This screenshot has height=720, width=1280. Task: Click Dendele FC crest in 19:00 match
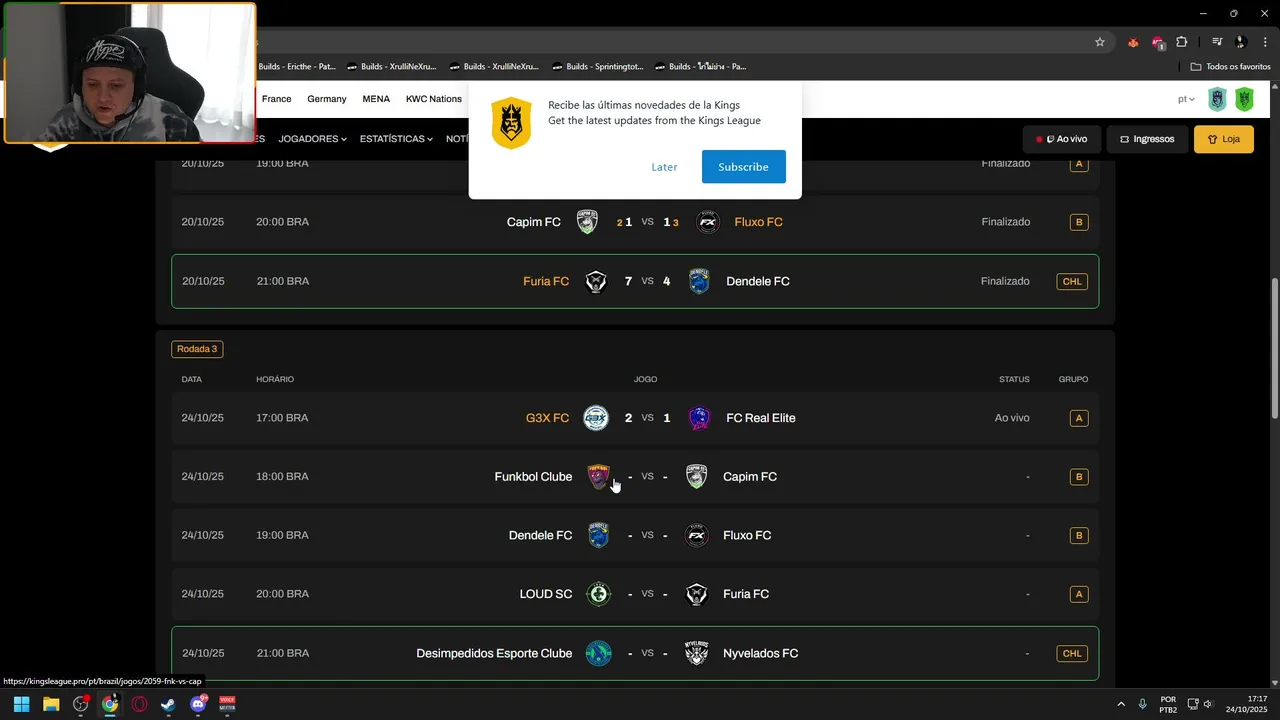[x=598, y=535]
